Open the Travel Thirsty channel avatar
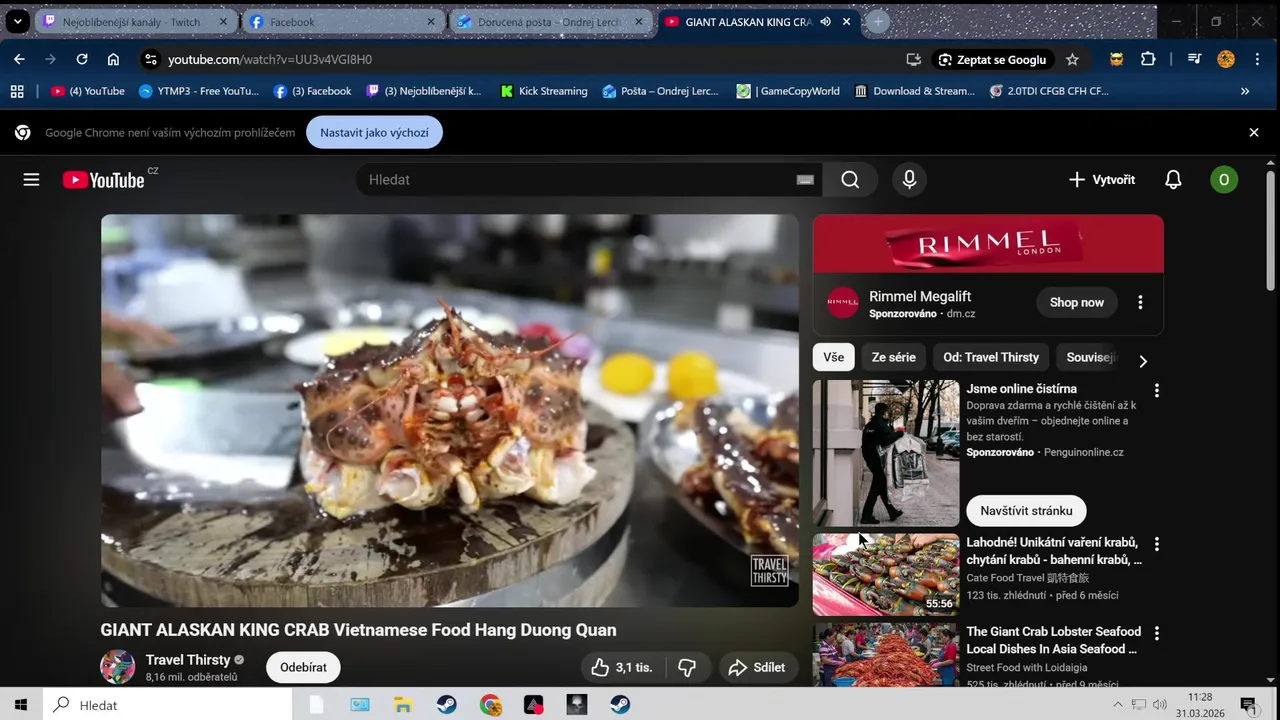1280x720 pixels. pyautogui.click(x=117, y=667)
